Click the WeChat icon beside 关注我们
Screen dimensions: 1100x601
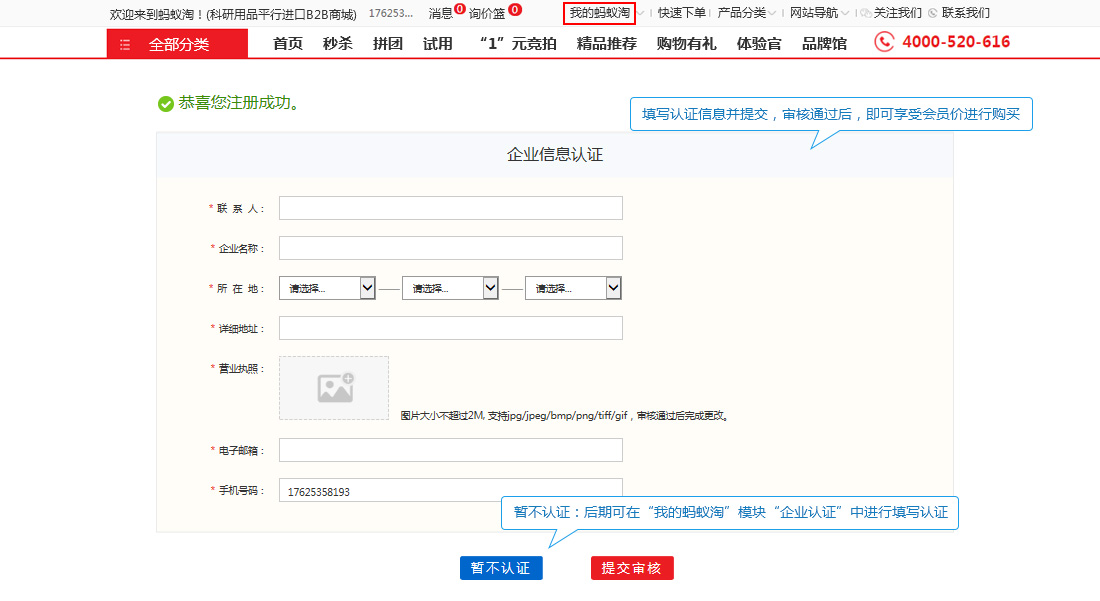(866, 13)
